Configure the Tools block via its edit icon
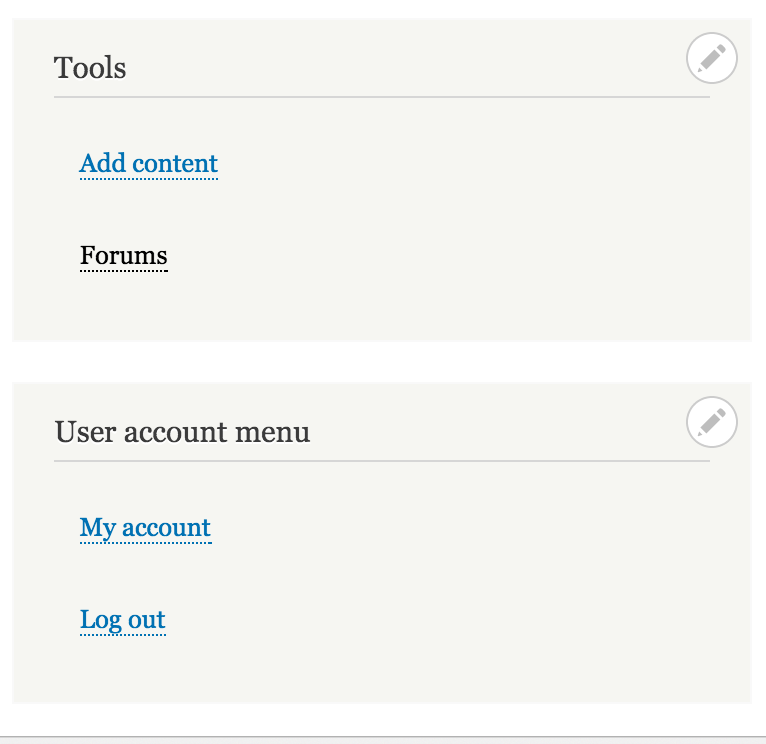766x744 pixels. tap(711, 58)
